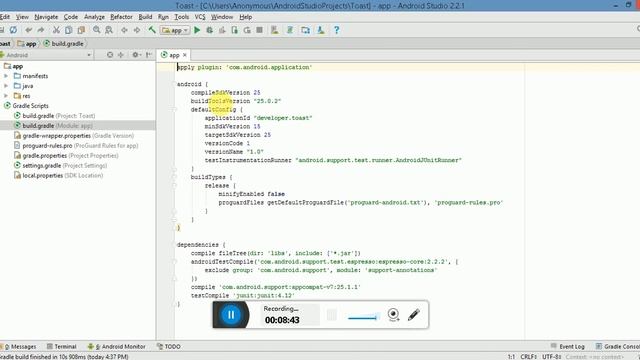Viewport: 640px width, 360px height.
Task: Click the Run with Coverage icon
Action: 222,30
